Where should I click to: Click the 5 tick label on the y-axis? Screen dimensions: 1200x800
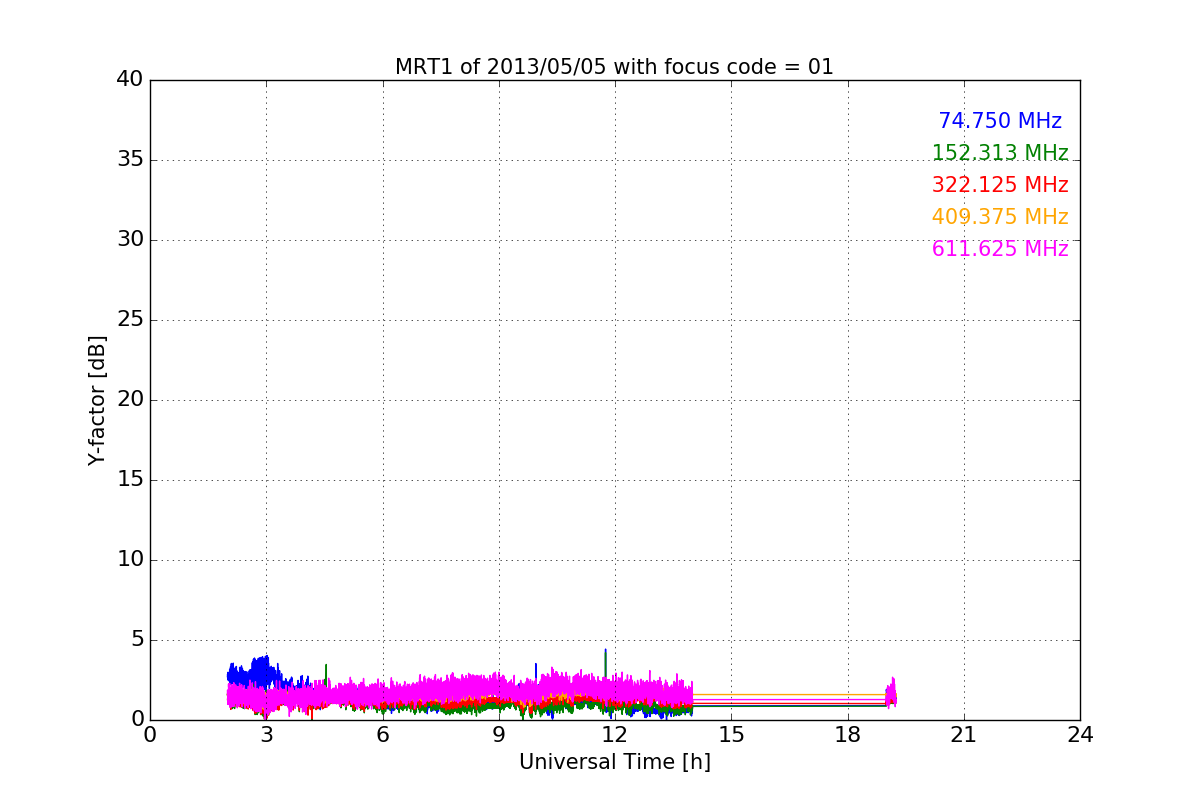(x=137, y=640)
